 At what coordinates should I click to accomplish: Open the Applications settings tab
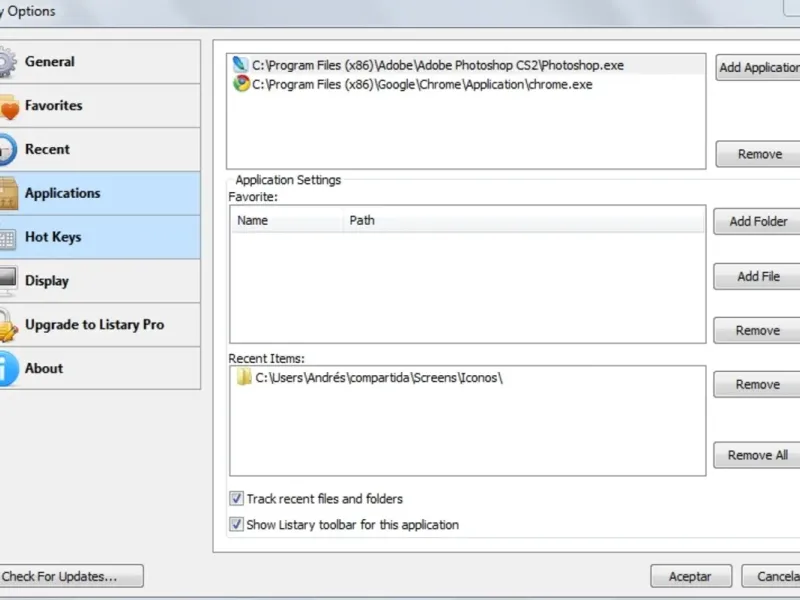coord(62,193)
